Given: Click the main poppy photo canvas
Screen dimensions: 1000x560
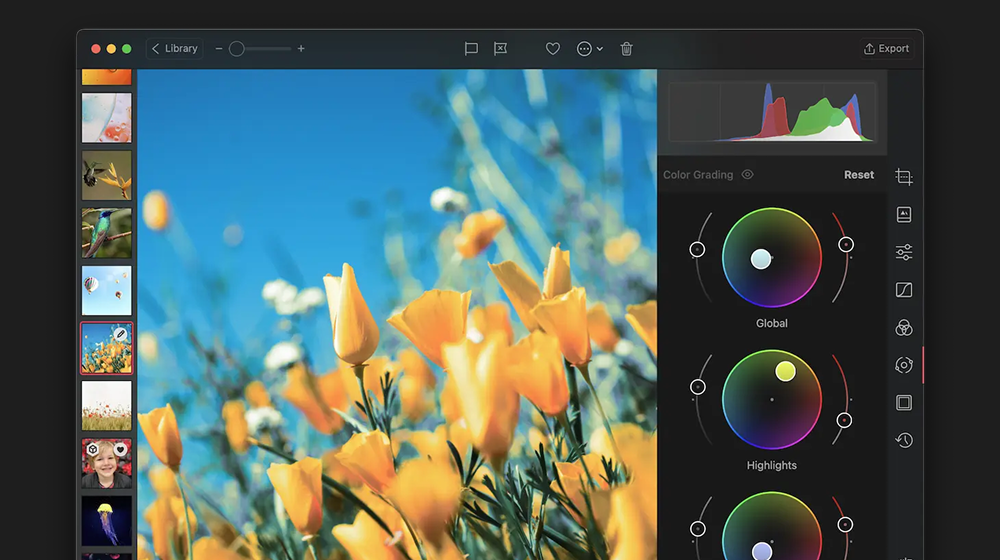Looking at the screenshot, I should (397, 314).
